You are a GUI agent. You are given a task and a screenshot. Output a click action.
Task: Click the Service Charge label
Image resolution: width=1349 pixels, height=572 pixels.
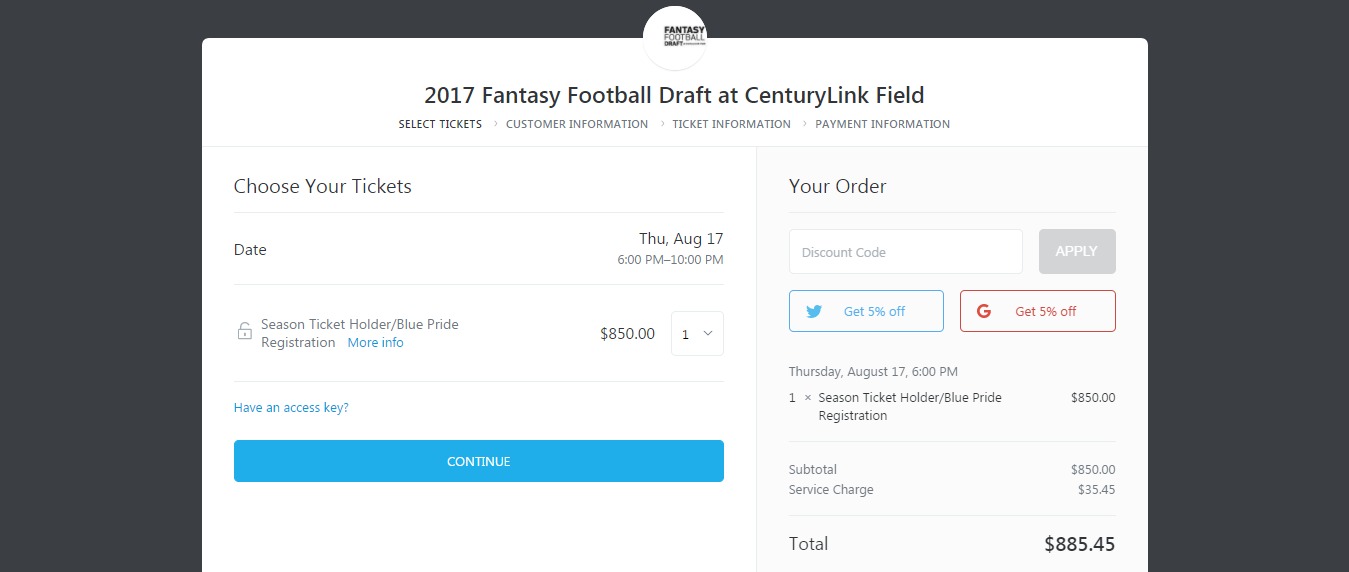tap(831, 490)
